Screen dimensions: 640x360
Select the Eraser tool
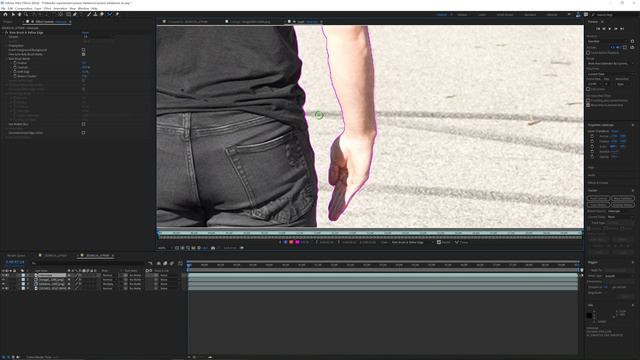102,14
